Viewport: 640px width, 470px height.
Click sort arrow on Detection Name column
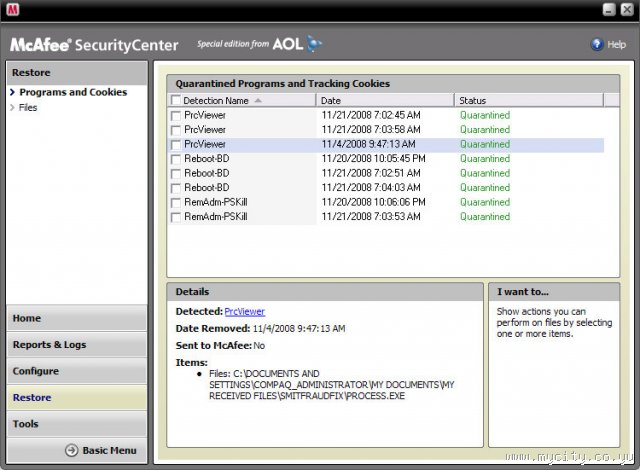coord(258,100)
